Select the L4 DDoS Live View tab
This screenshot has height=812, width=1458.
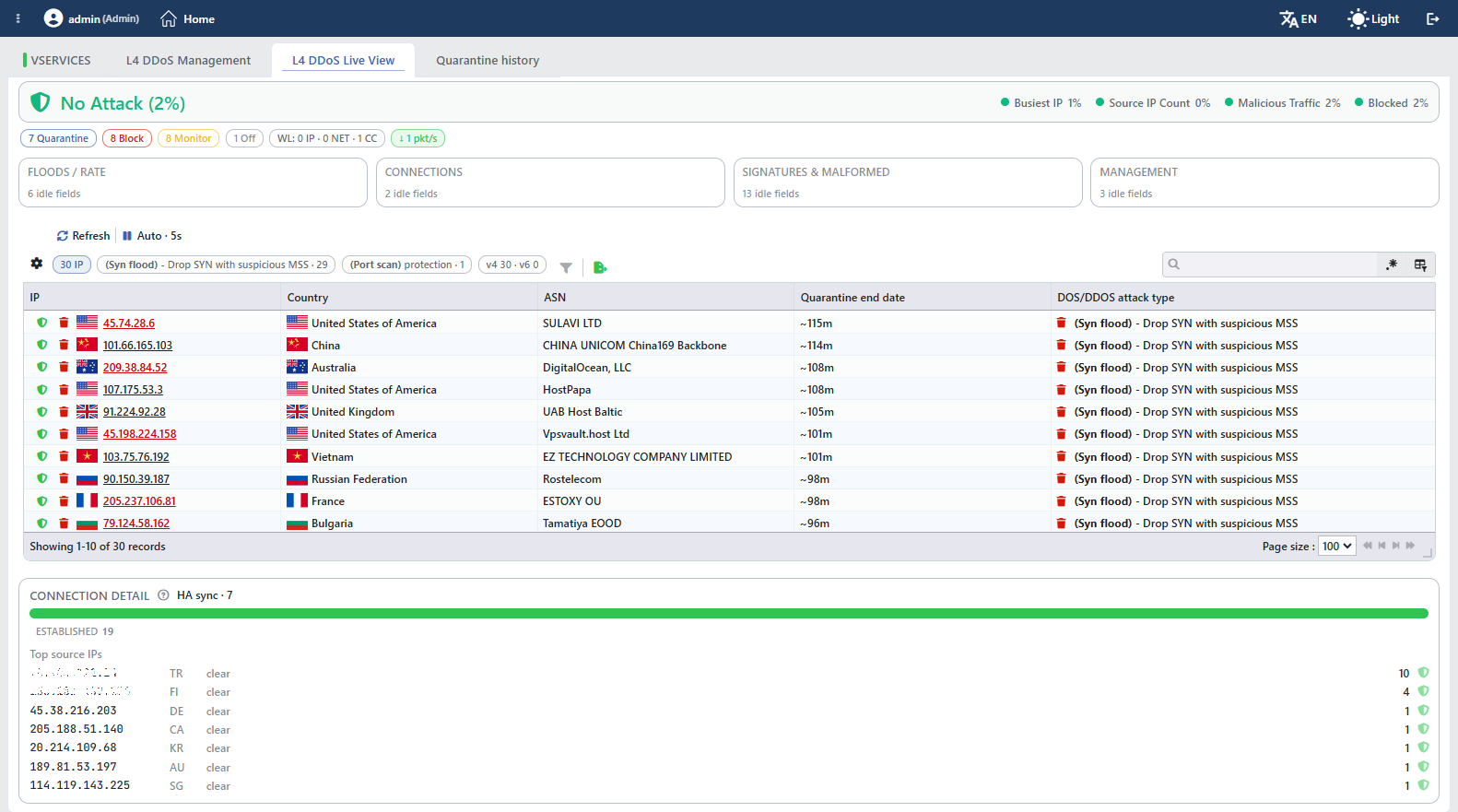coord(343,60)
